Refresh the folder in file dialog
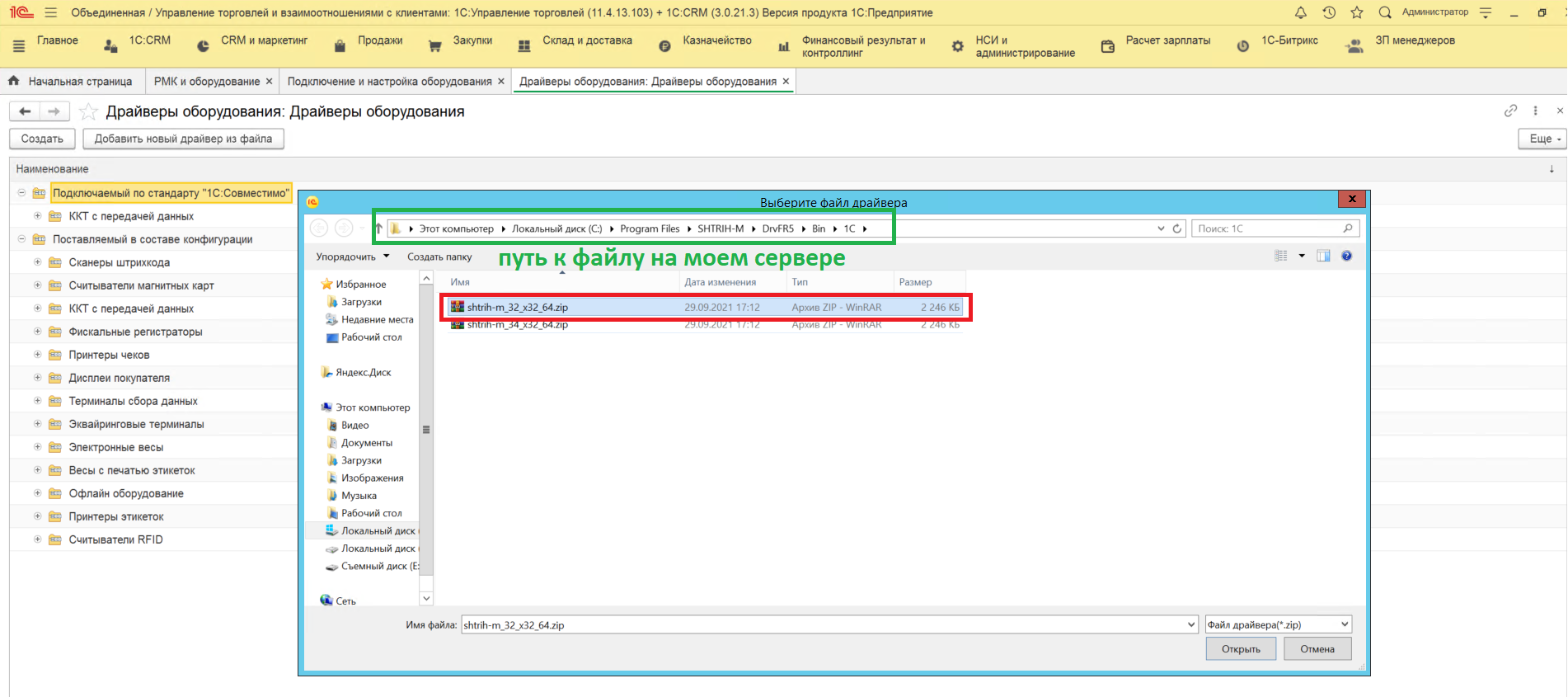Screen dimensions: 1568x697 1177,228
